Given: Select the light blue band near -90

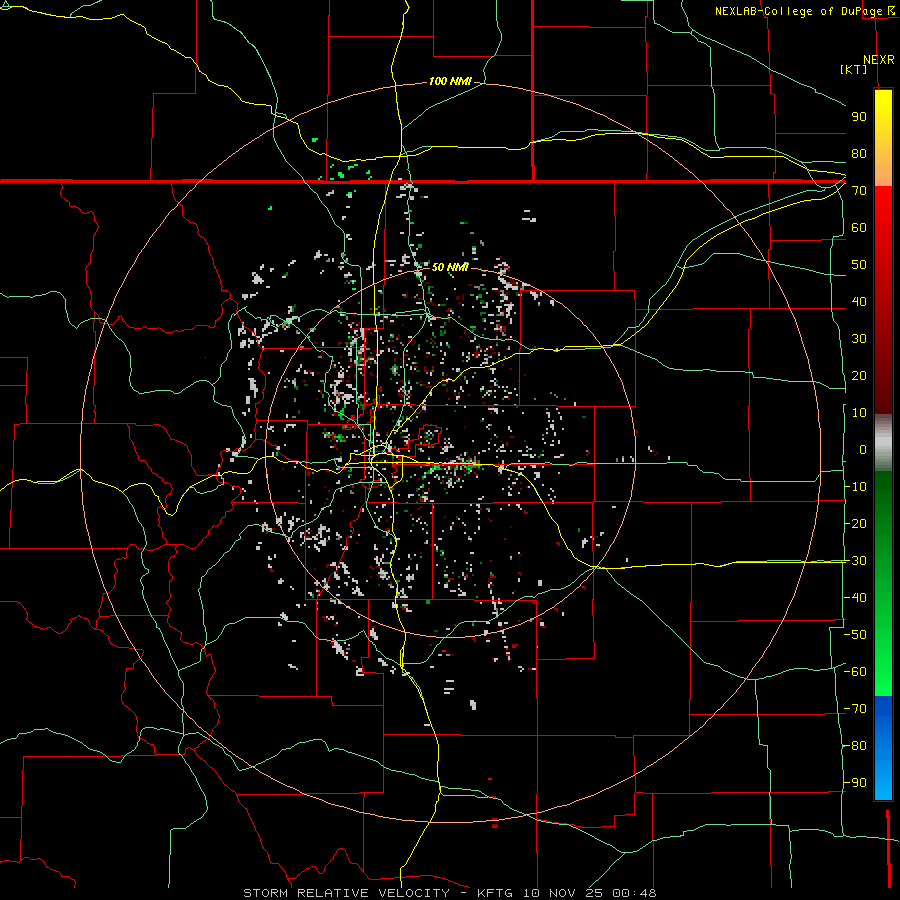Looking at the screenshot, I should tap(883, 781).
